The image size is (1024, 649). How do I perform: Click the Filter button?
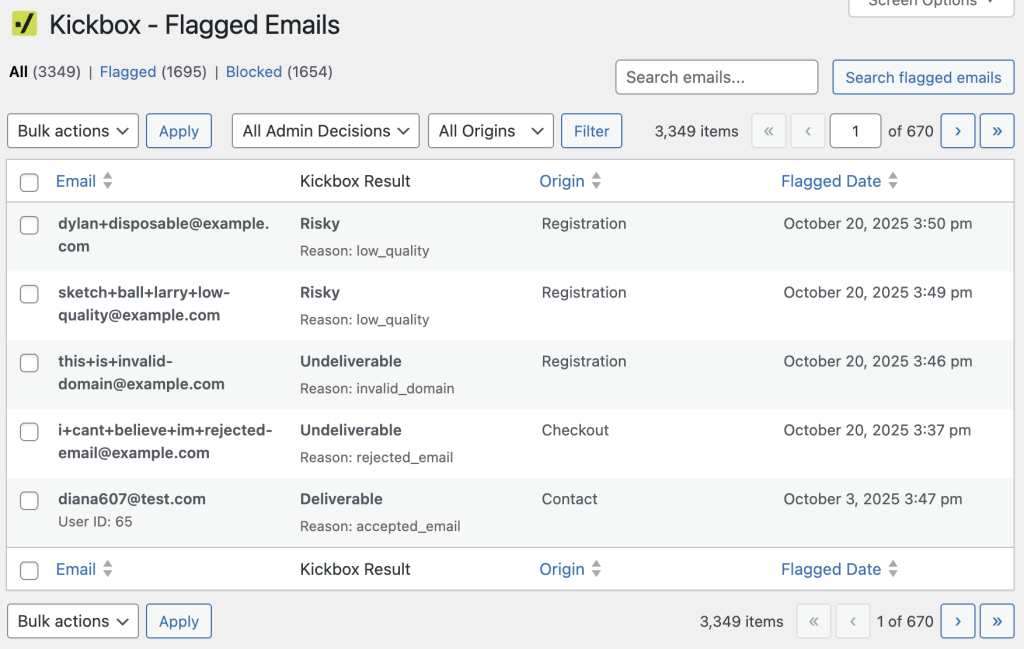591,131
